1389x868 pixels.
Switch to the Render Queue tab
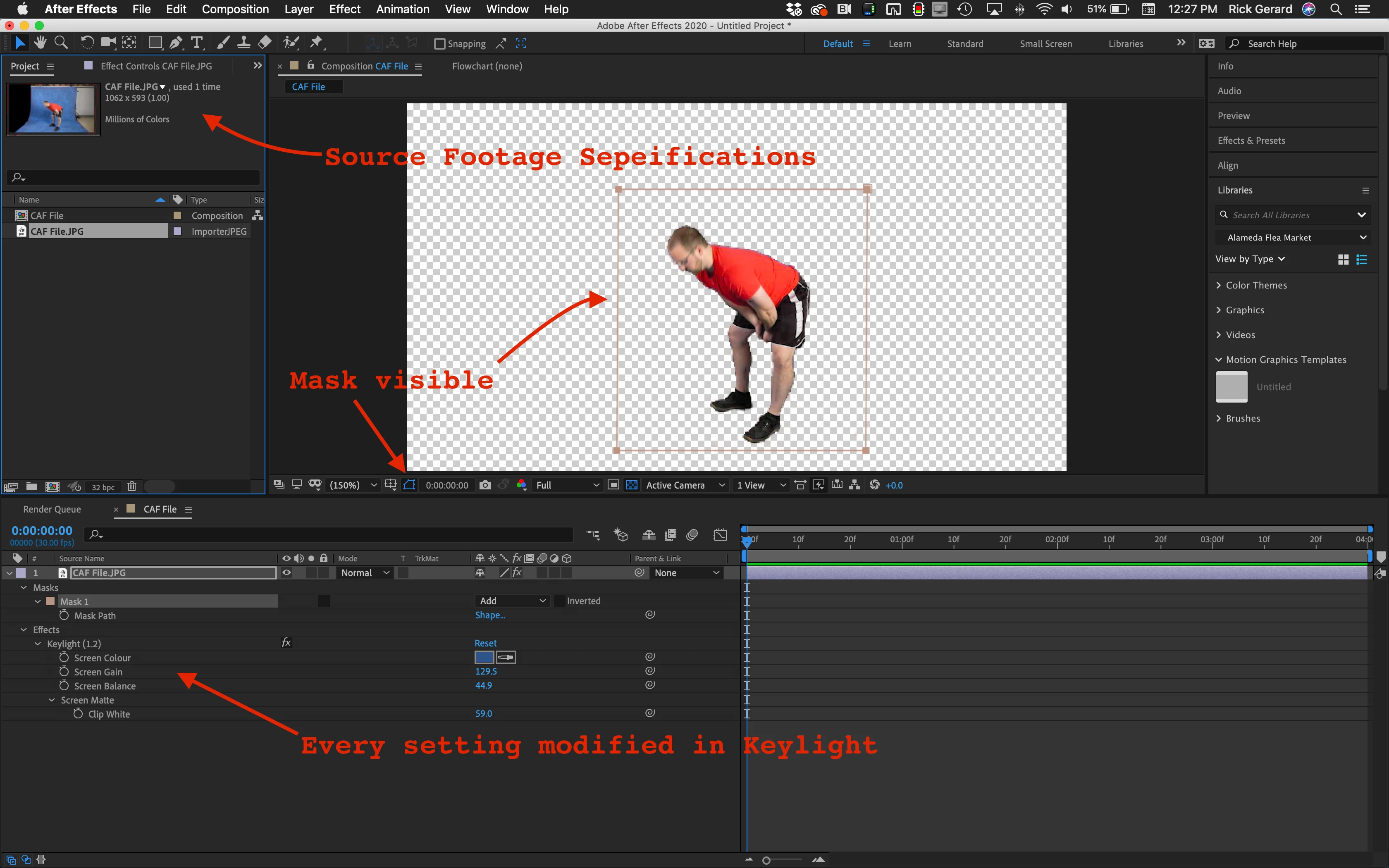tap(52, 509)
